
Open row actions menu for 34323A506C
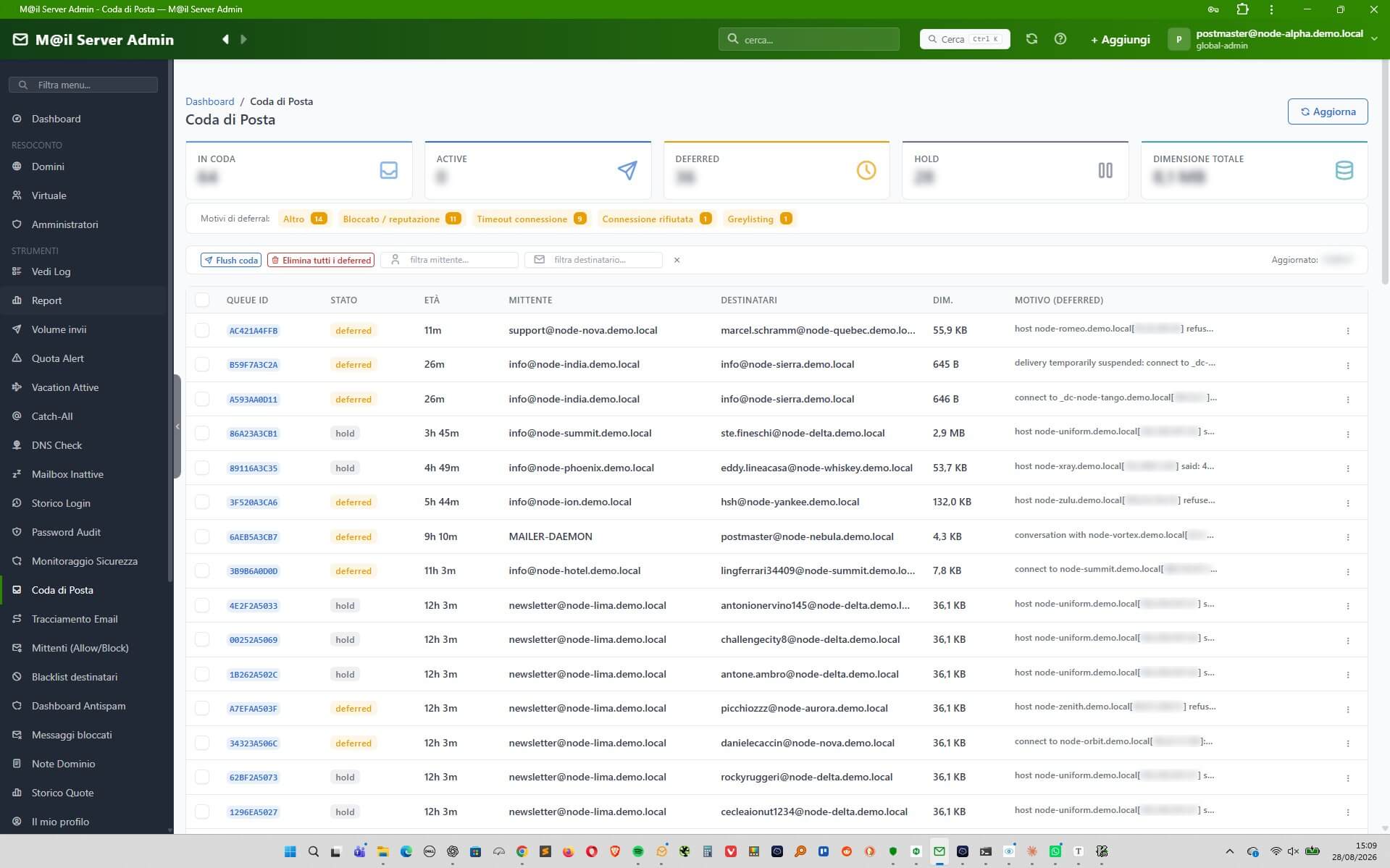pos(1348,743)
